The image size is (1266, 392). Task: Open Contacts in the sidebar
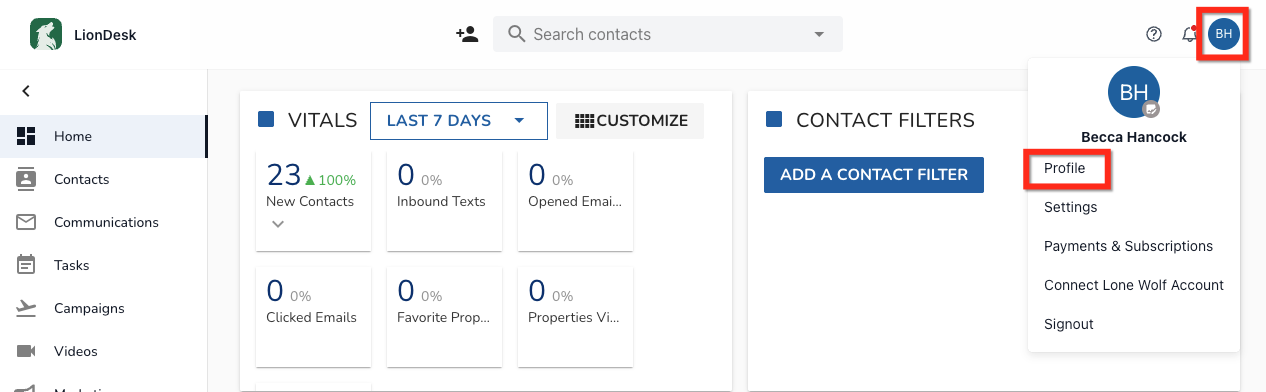coord(103,179)
